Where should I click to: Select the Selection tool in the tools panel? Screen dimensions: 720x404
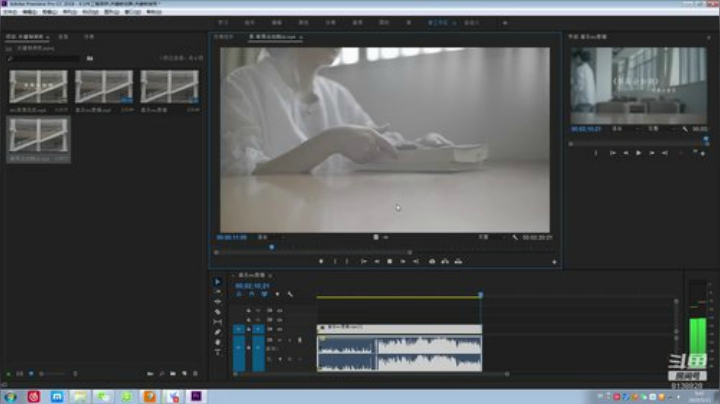(218, 282)
